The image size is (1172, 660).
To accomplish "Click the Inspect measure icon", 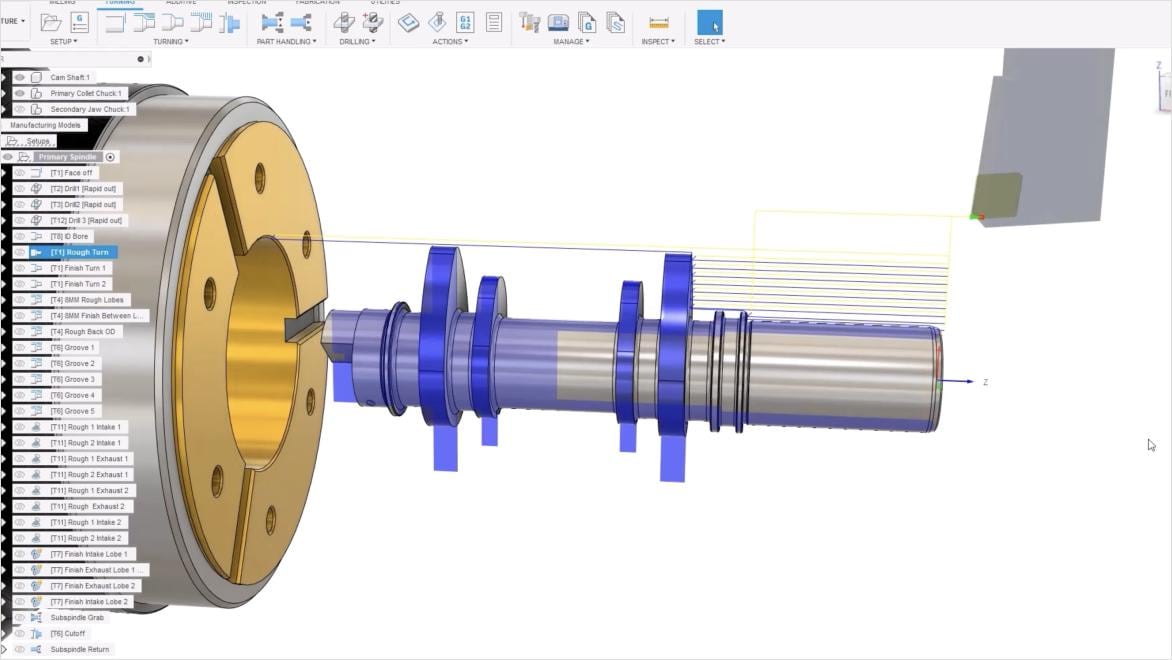I will (657, 22).
